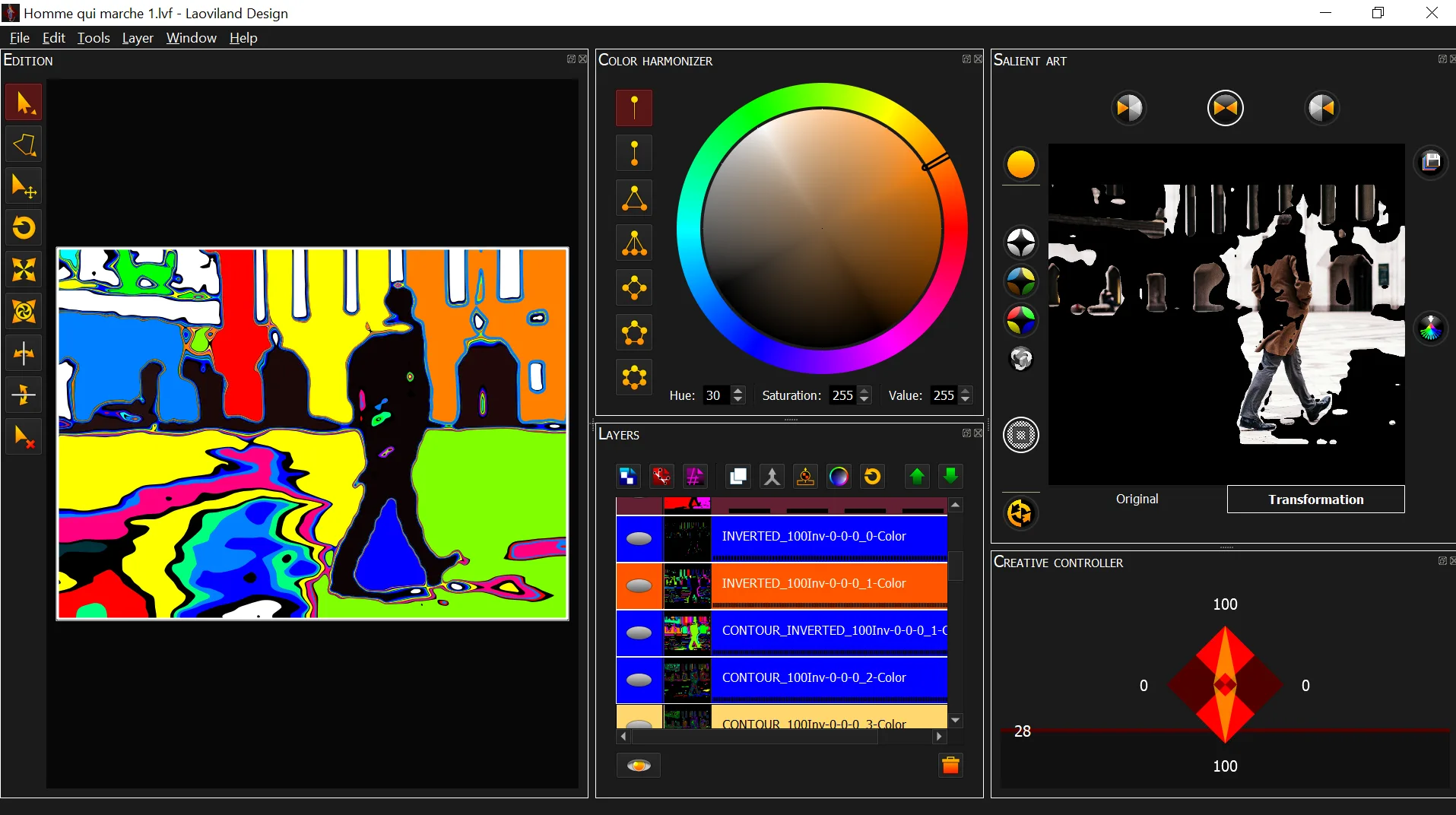Click the magenta hash layer icon
Screen dimensions: 1456x815
click(694, 477)
